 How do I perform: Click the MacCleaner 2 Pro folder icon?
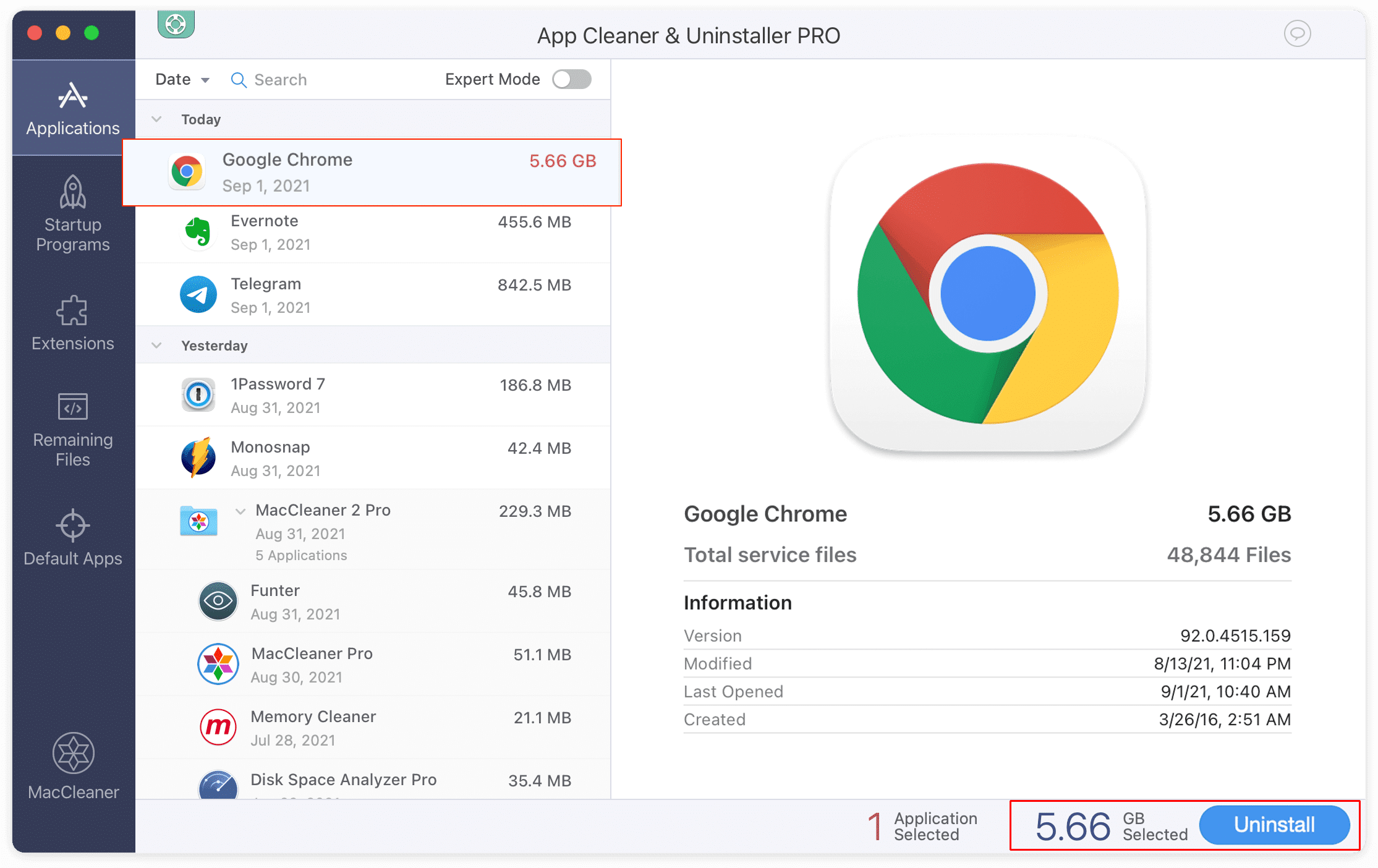[x=198, y=521]
